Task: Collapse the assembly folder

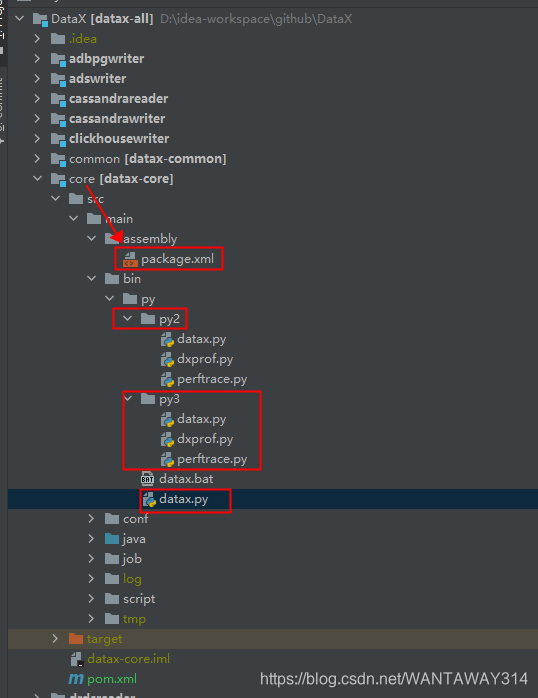Action: point(92,239)
